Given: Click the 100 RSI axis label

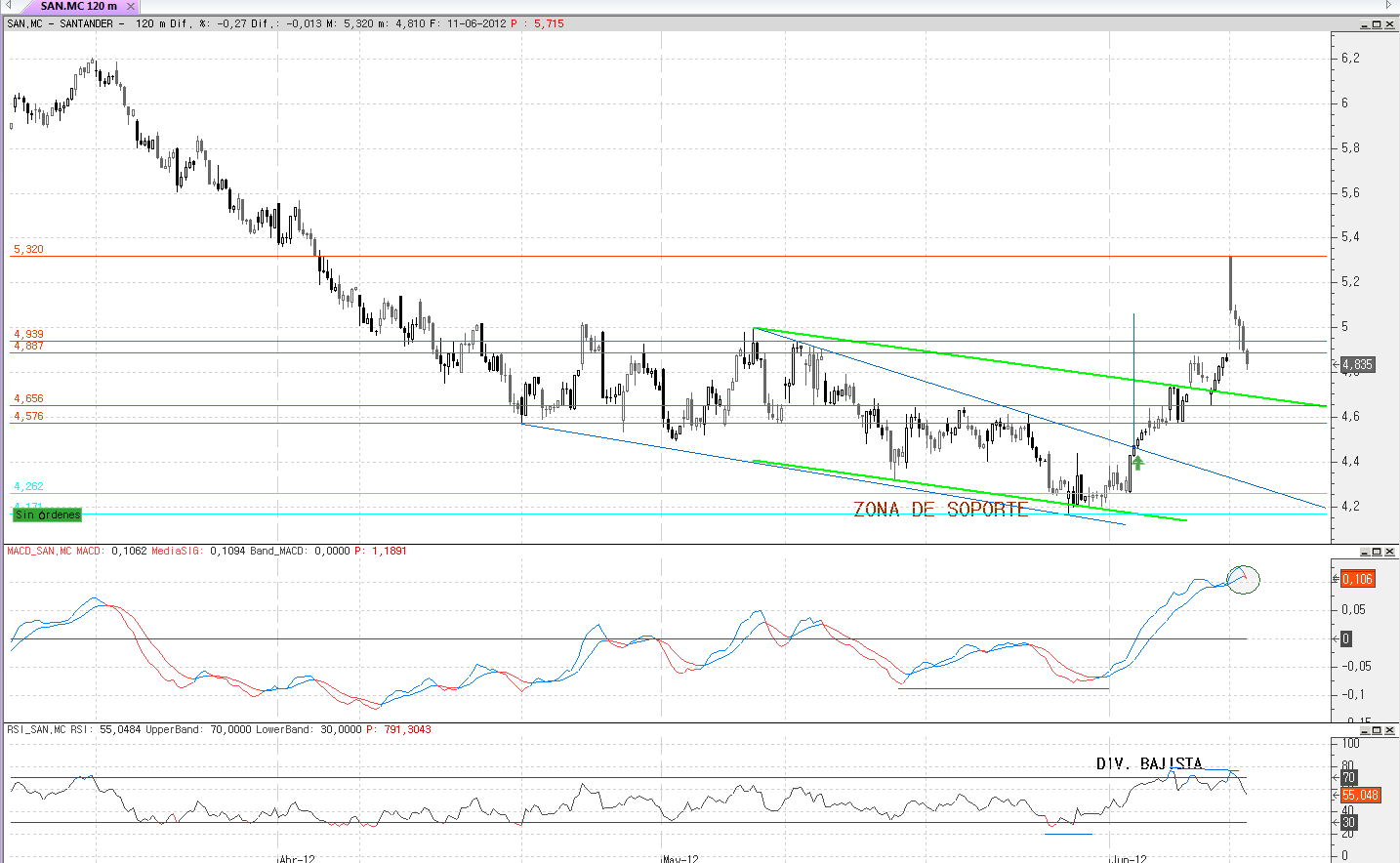Looking at the screenshot, I should point(1350,743).
